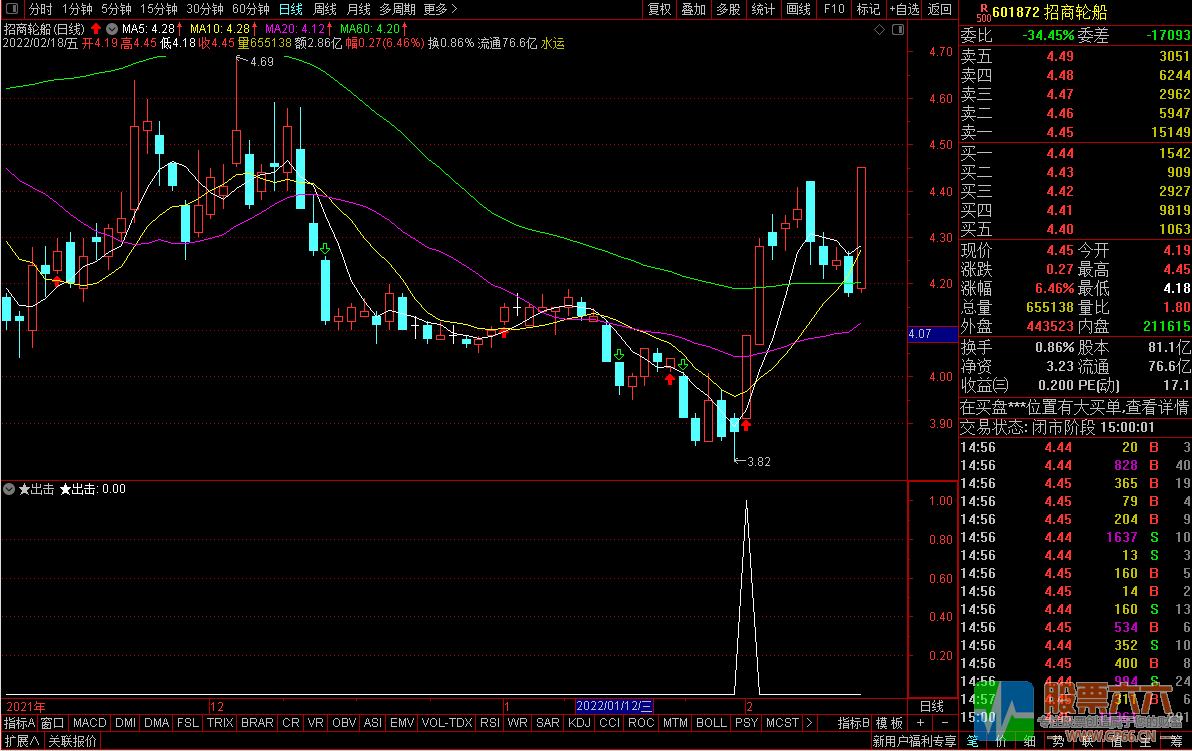
Task: Click the red up arrow beside 招商轮船(日线)
Action: [x=96, y=29]
